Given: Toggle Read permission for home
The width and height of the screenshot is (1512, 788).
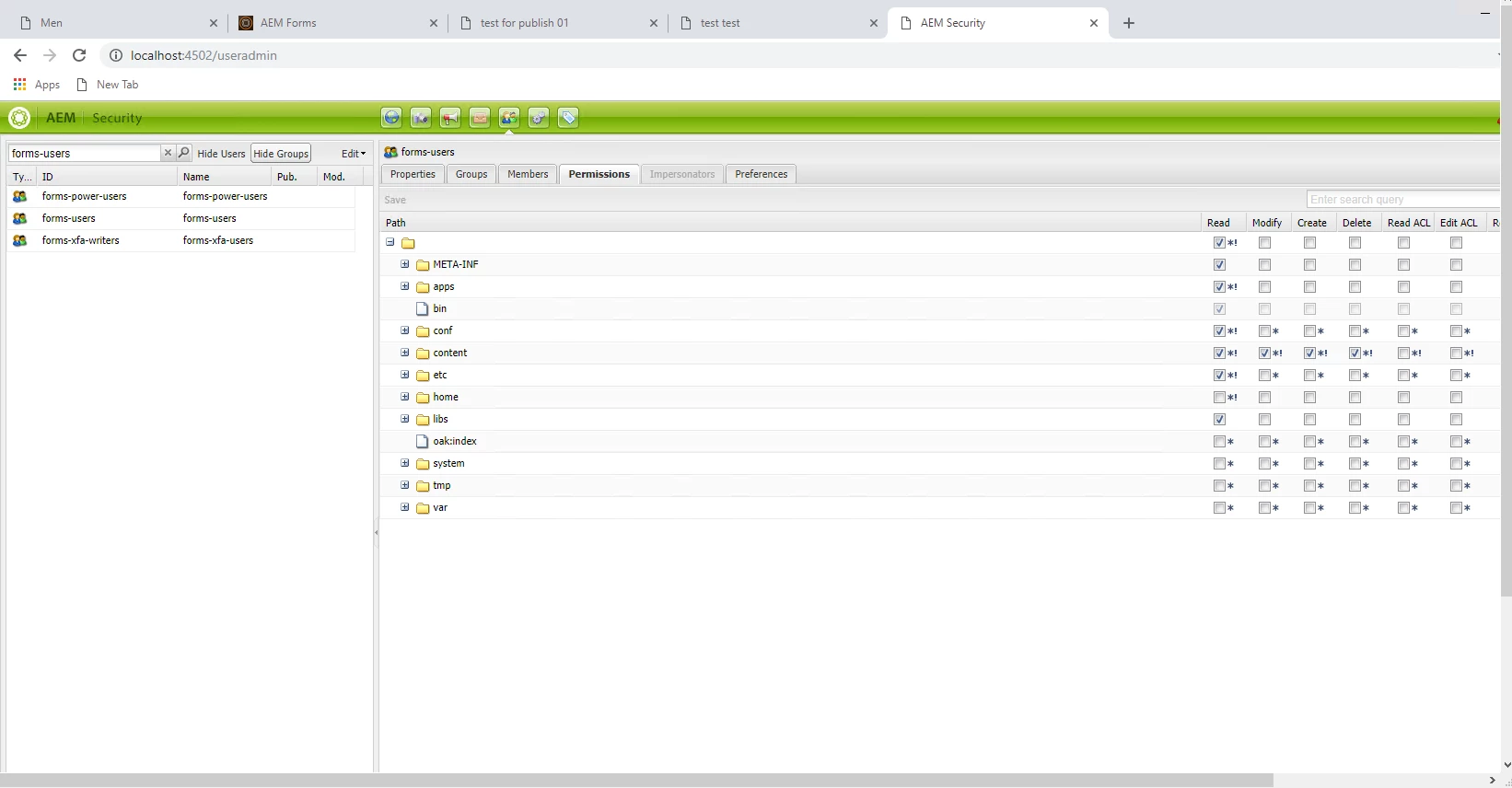Looking at the screenshot, I should 1219,398.
